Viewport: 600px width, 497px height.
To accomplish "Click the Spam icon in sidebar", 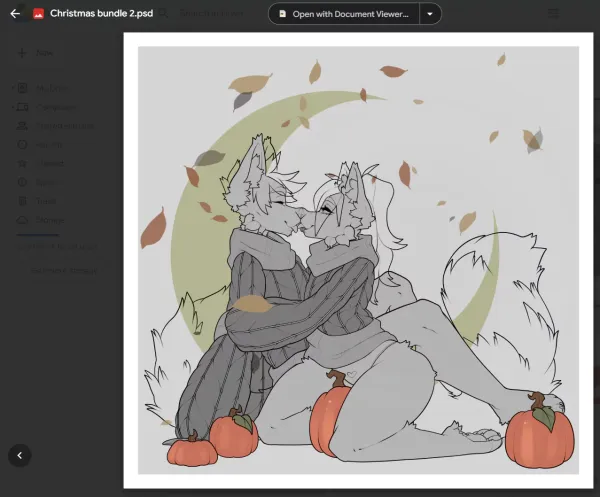I will point(23,183).
